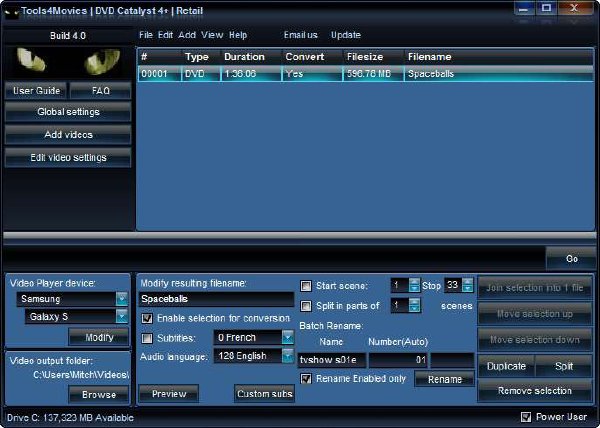Click the Go button
Screen dimensions: 600x428
(572, 259)
